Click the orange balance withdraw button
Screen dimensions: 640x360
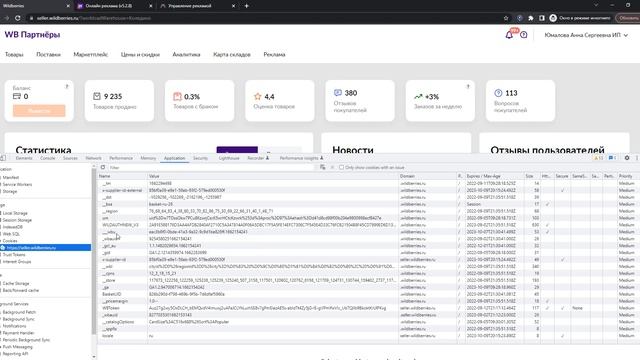point(39,111)
